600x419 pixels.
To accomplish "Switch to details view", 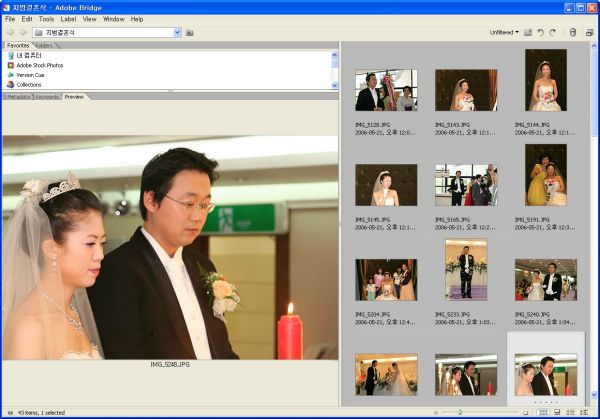I will click(x=569, y=412).
